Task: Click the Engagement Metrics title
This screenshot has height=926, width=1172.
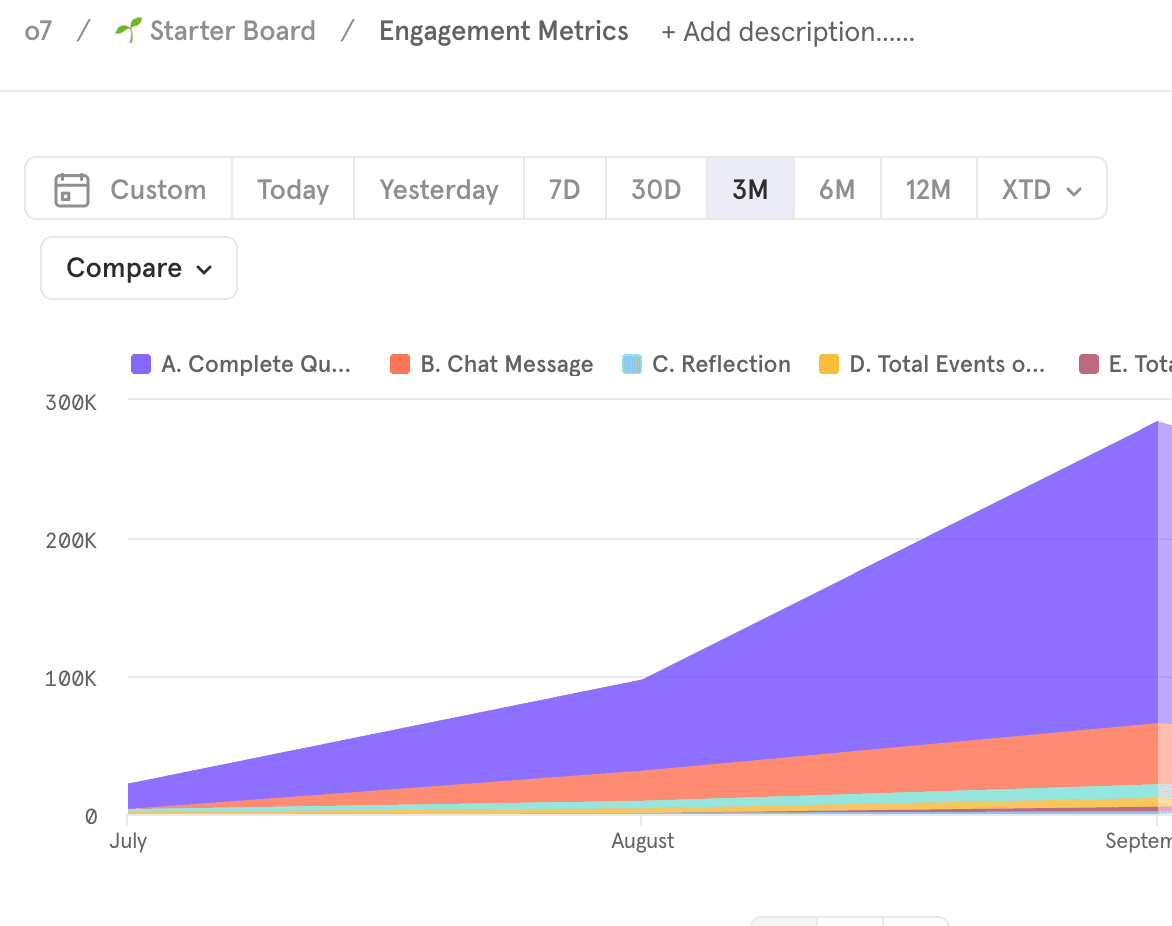Action: [504, 31]
